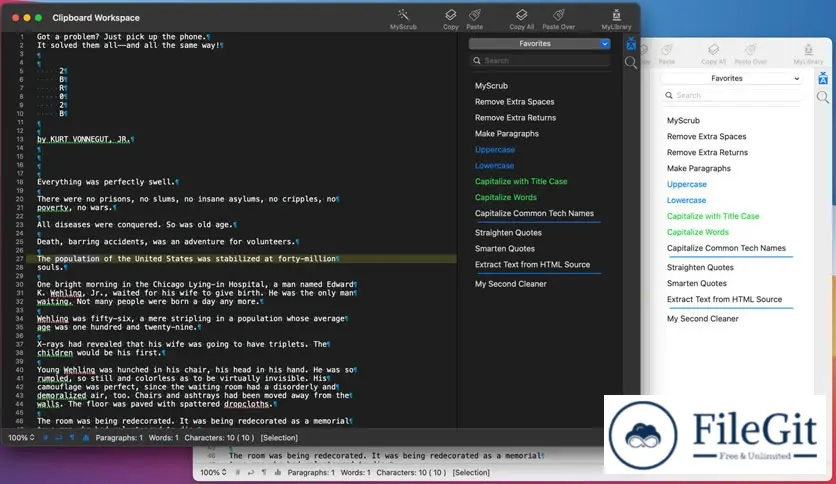Open the Favorites dropdown in light window
The height and width of the screenshot is (484, 836).
point(732,78)
